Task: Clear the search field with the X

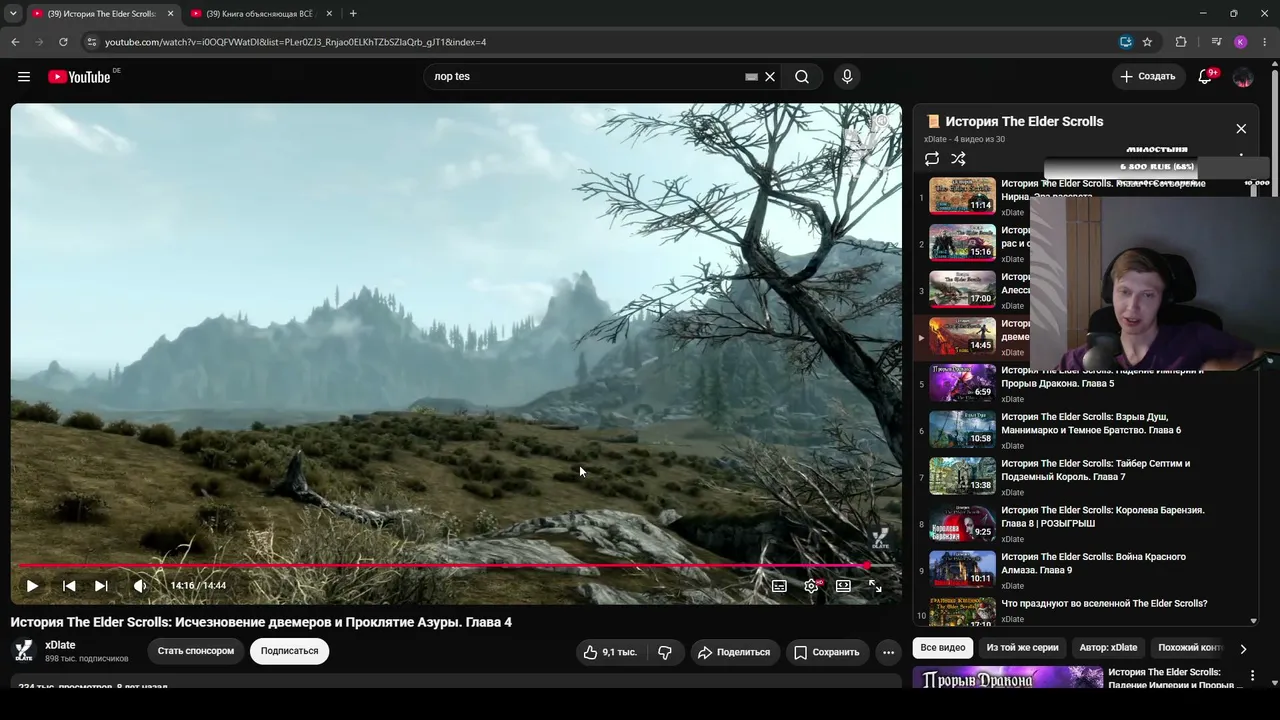Action: [x=770, y=77]
